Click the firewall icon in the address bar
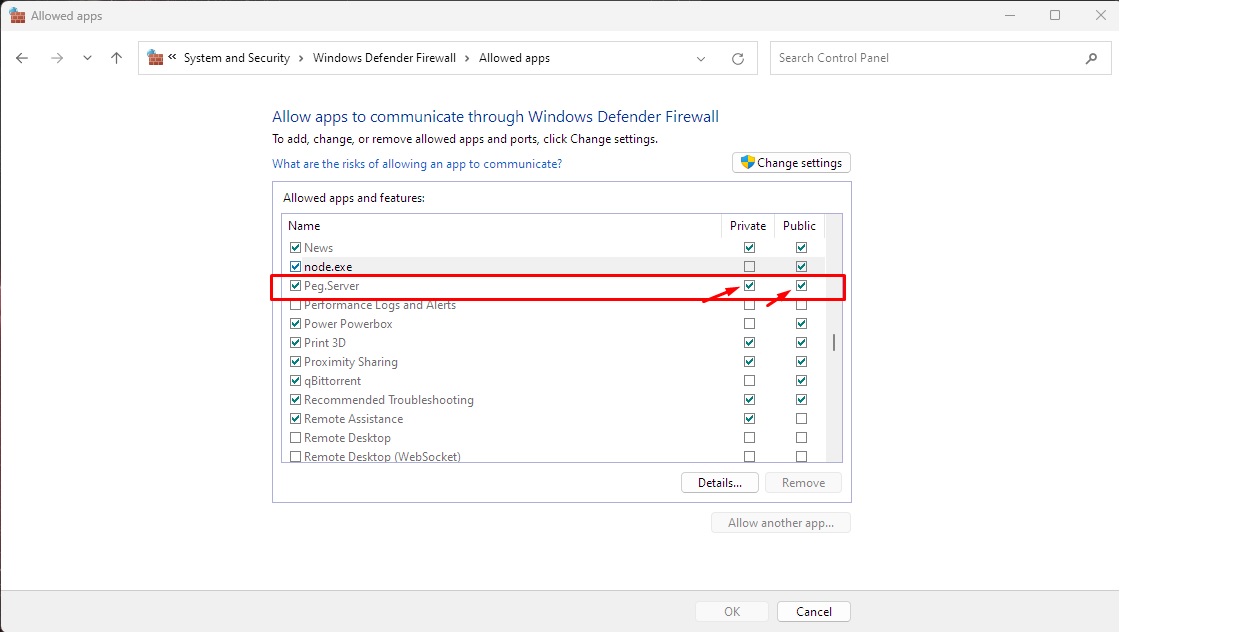The width and height of the screenshot is (1253, 632). click(x=155, y=58)
